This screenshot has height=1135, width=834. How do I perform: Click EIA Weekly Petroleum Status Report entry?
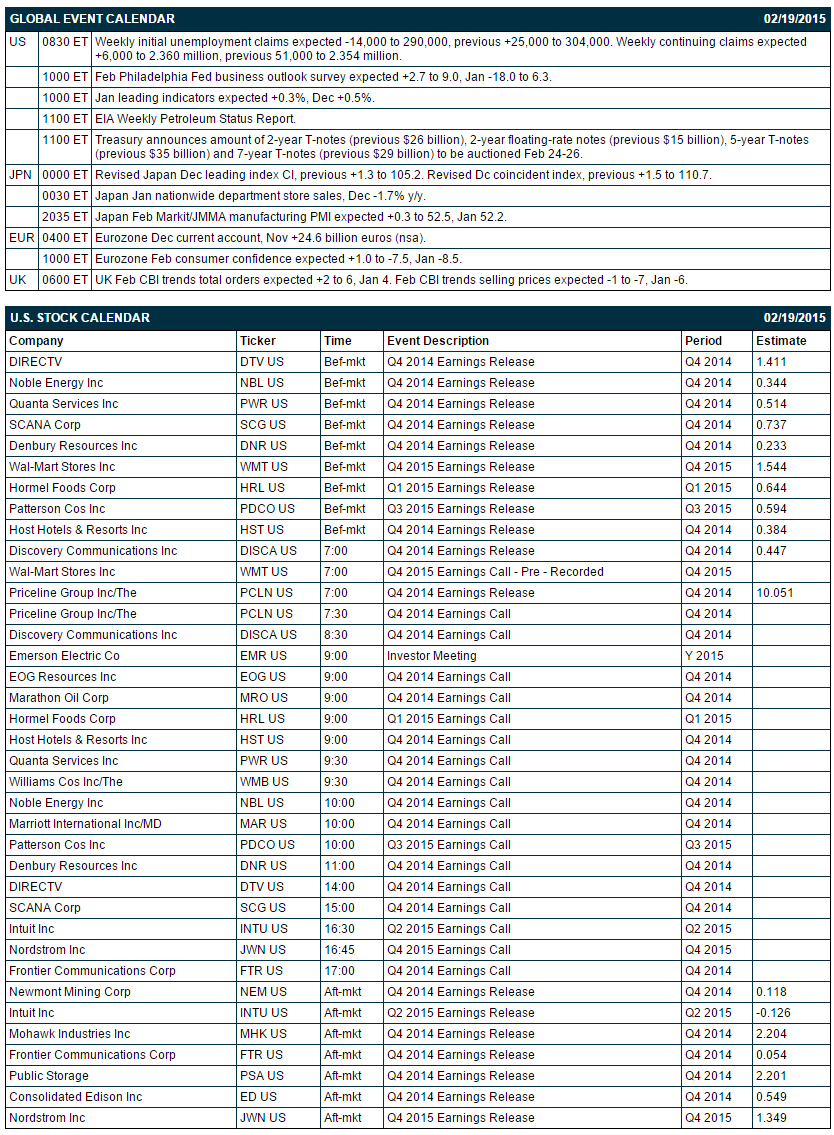click(195, 119)
